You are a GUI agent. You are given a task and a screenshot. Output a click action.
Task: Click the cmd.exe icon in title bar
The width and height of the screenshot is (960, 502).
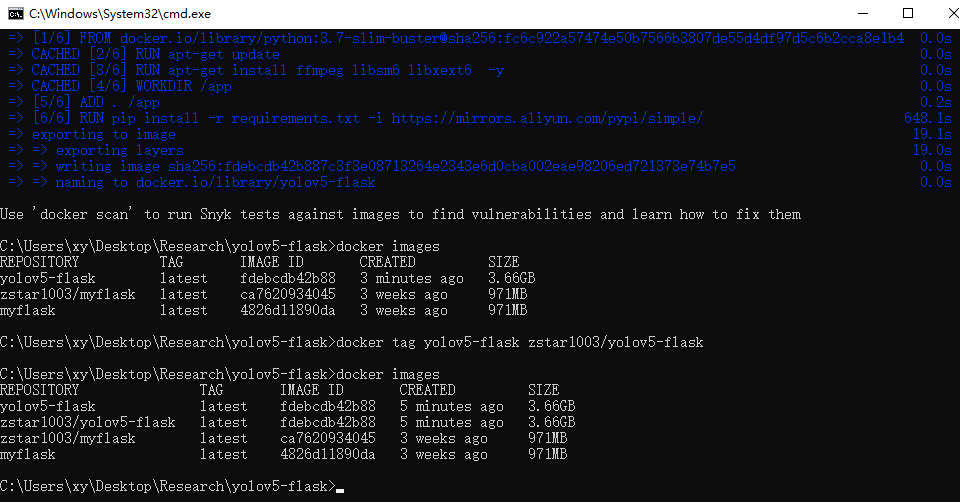(15, 13)
